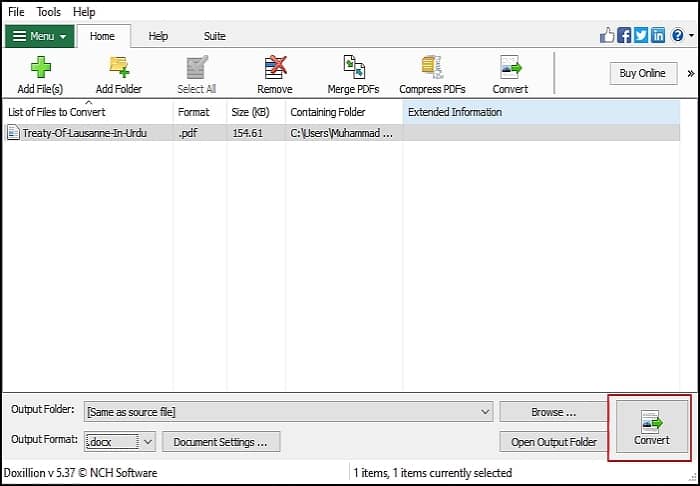This screenshot has height=486, width=700.
Task: Switch to the Suite tab
Action: pyautogui.click(x=215, y=36)
